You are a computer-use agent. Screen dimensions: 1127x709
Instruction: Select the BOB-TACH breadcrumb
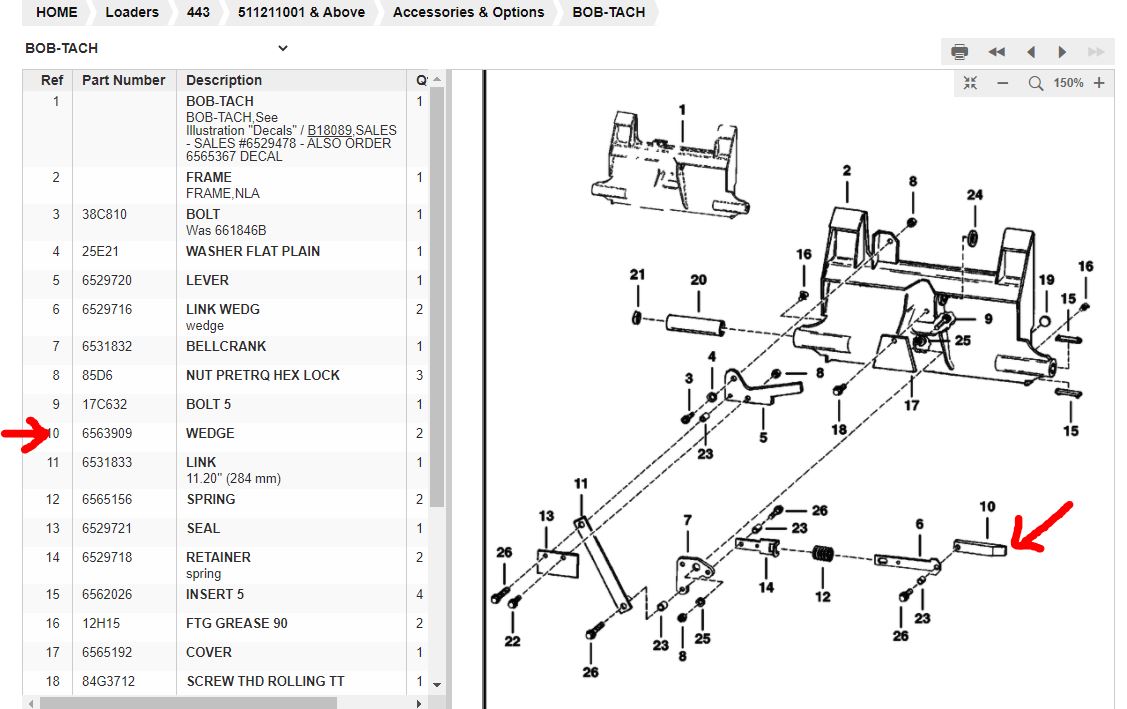point(609,12)
